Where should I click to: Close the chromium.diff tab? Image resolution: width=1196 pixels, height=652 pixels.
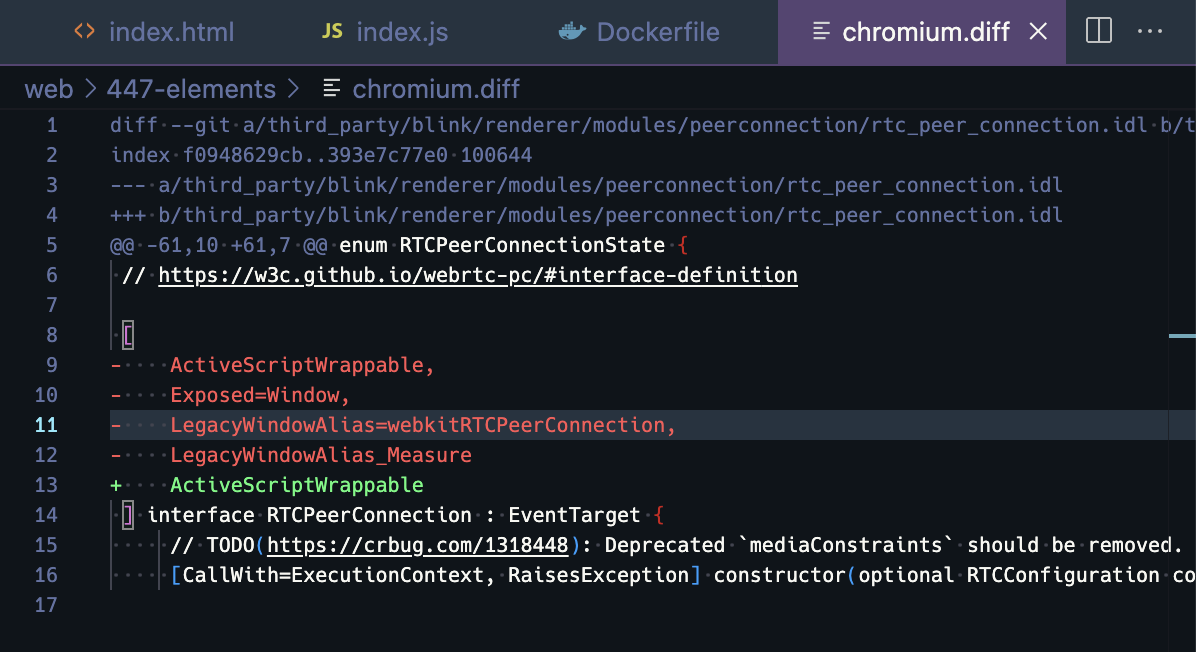(x=1038, y=32)
